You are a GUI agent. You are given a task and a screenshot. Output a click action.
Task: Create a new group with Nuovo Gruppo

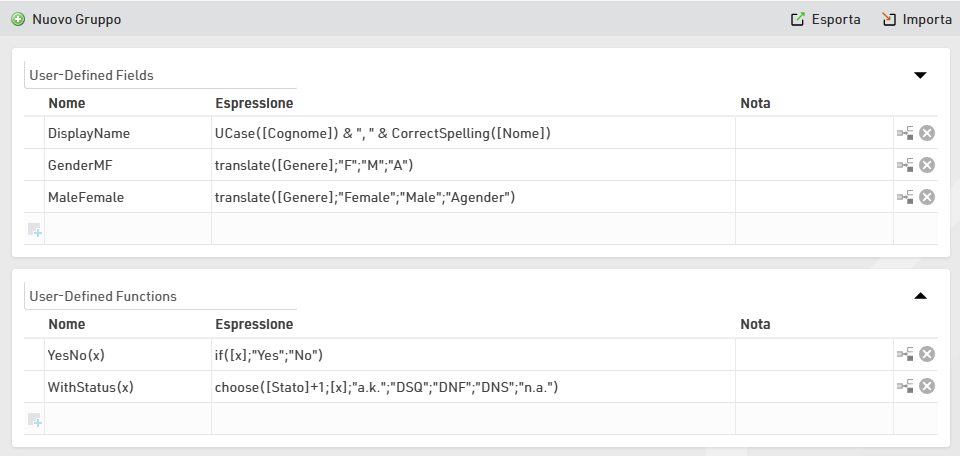pos(66,19)
